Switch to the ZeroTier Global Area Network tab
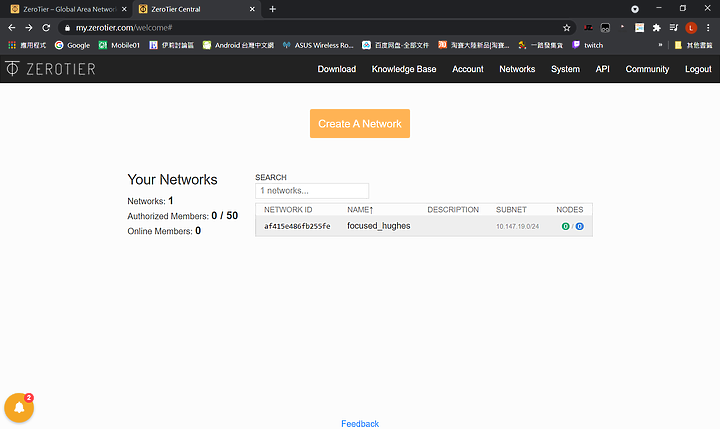This screenshot has width=720, height=429. [x=67, y=9]
